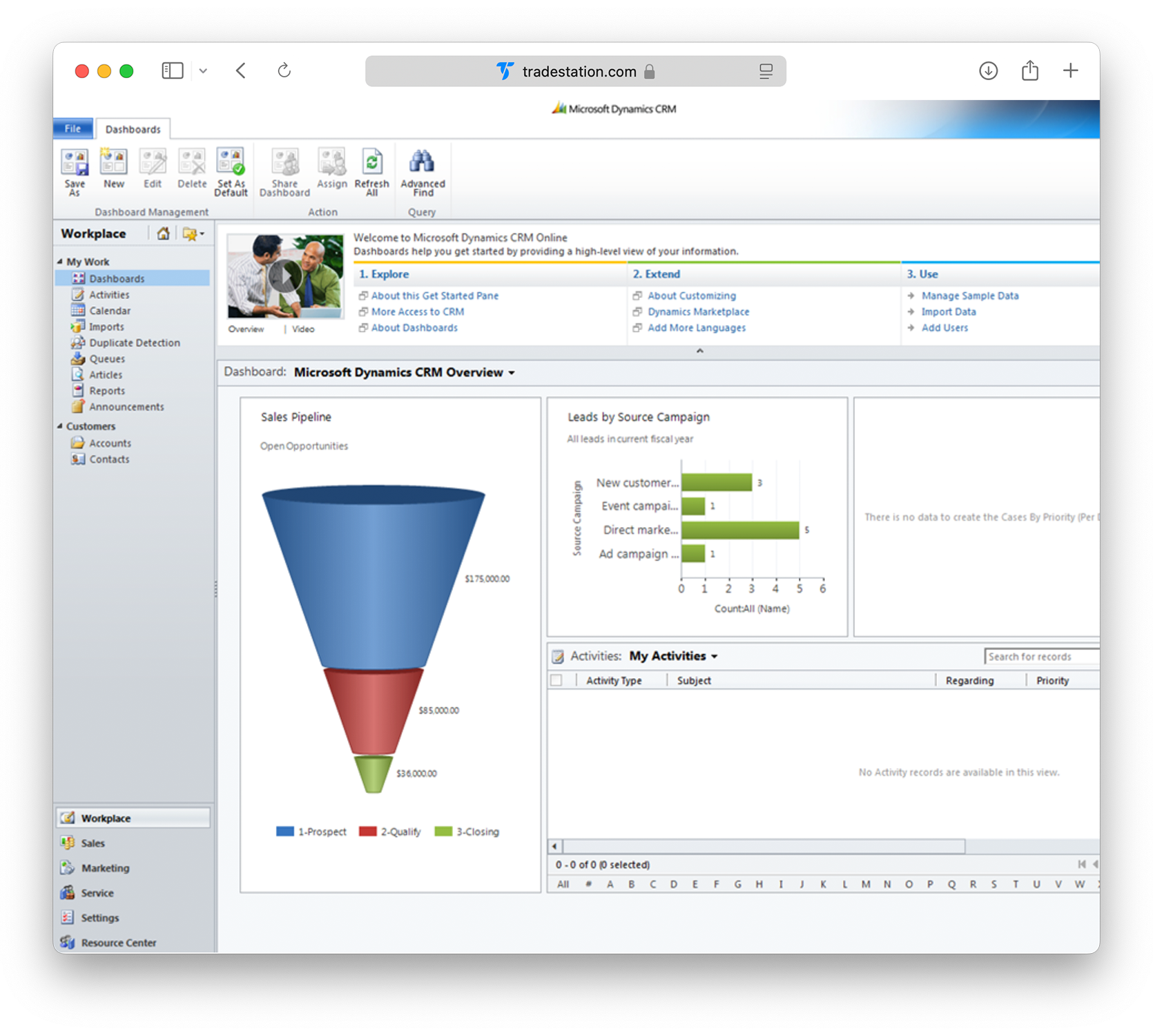The width and height of the screenshot is (1153, 1036).
Task: Click Manage Sample Data link
Action: click(969, 295)
